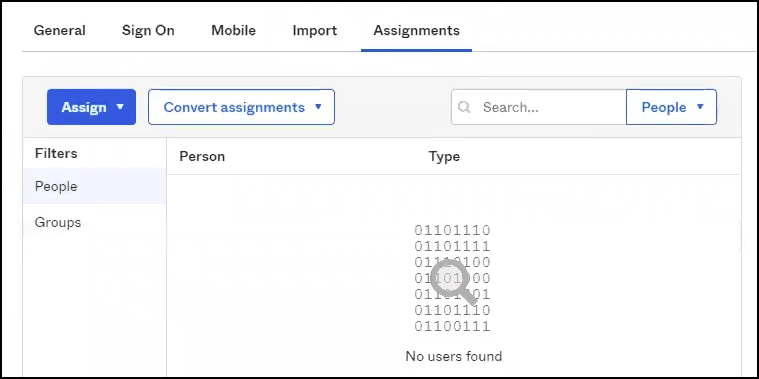
Task: Switch to the General tab
Action: click(60, 30)
